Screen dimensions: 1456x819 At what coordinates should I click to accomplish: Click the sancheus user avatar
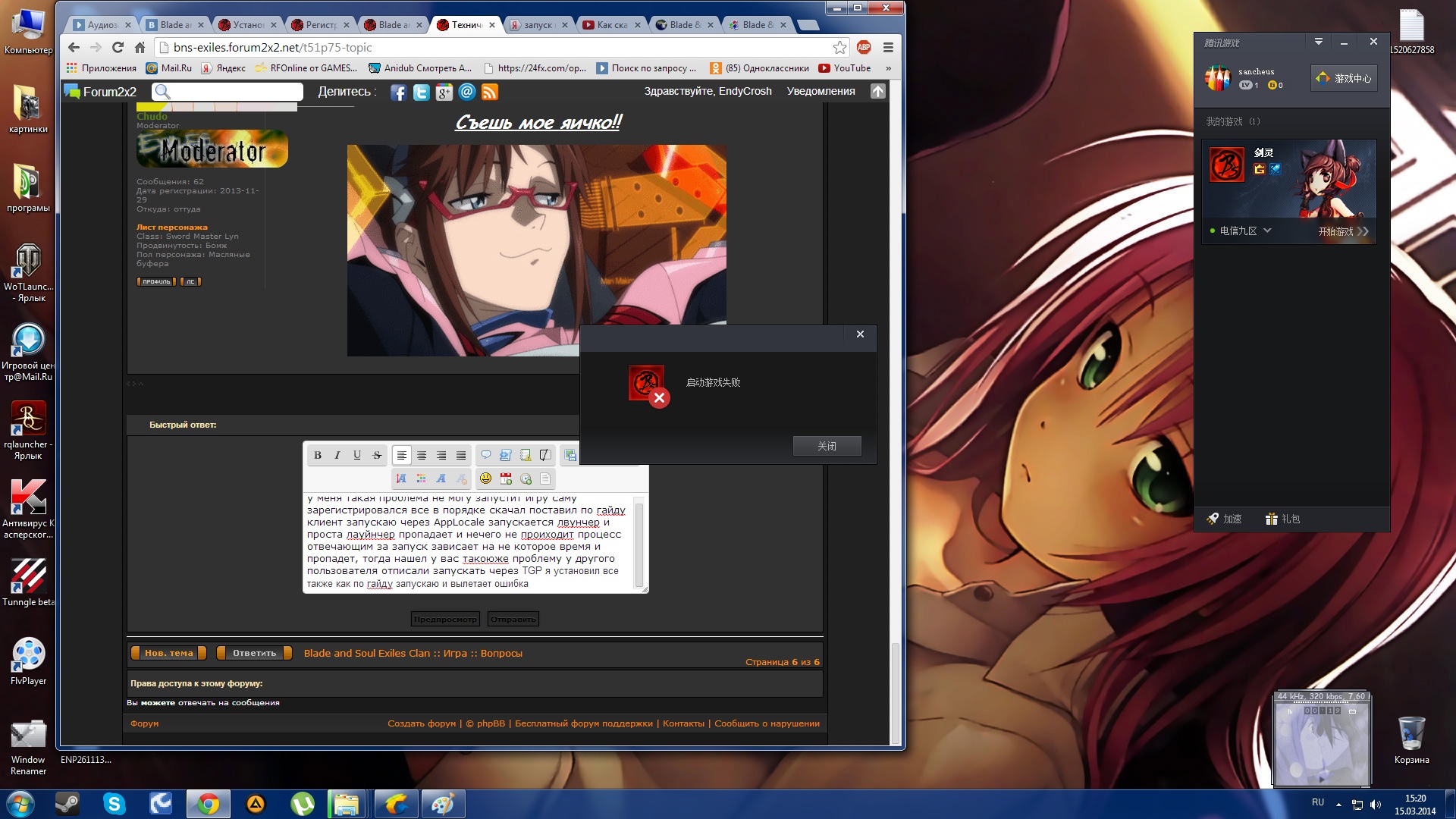tap(1218, 77)
